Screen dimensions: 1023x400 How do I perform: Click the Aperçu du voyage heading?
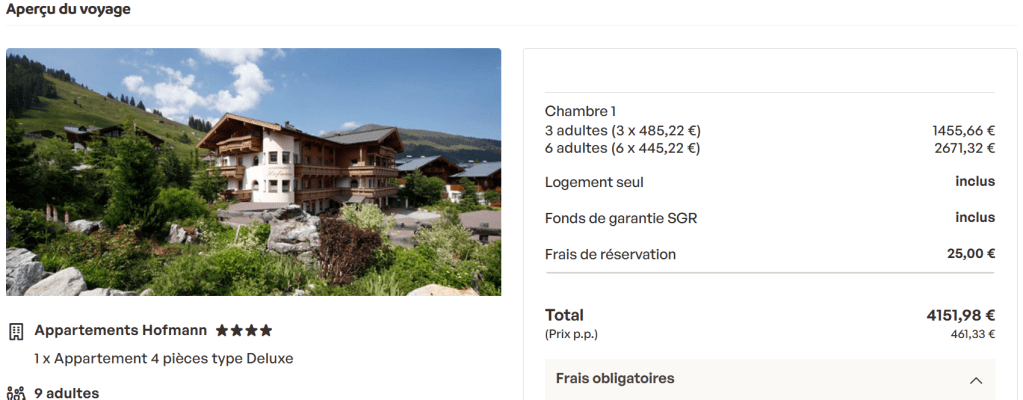click(x=68, y=9)
